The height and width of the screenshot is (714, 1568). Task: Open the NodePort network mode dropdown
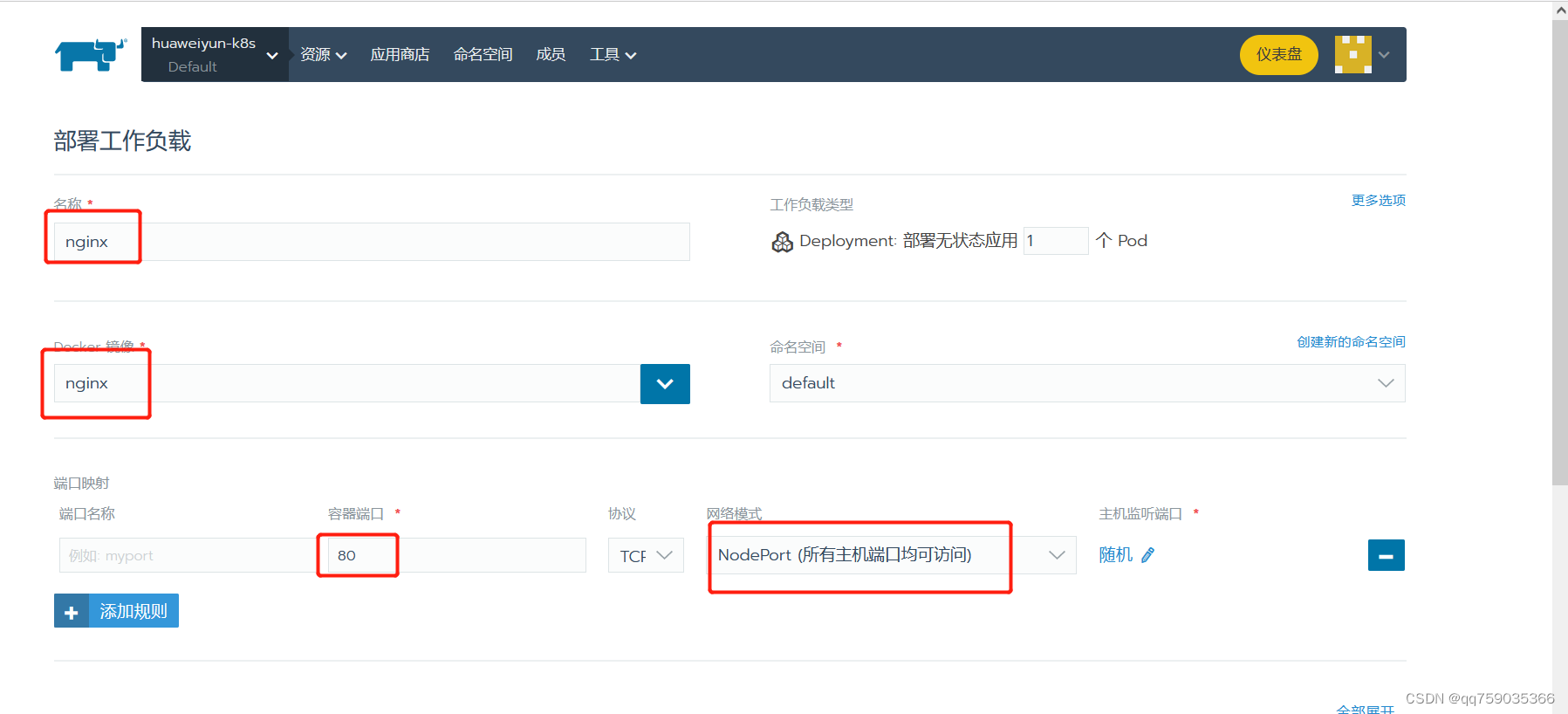(891, 555)
